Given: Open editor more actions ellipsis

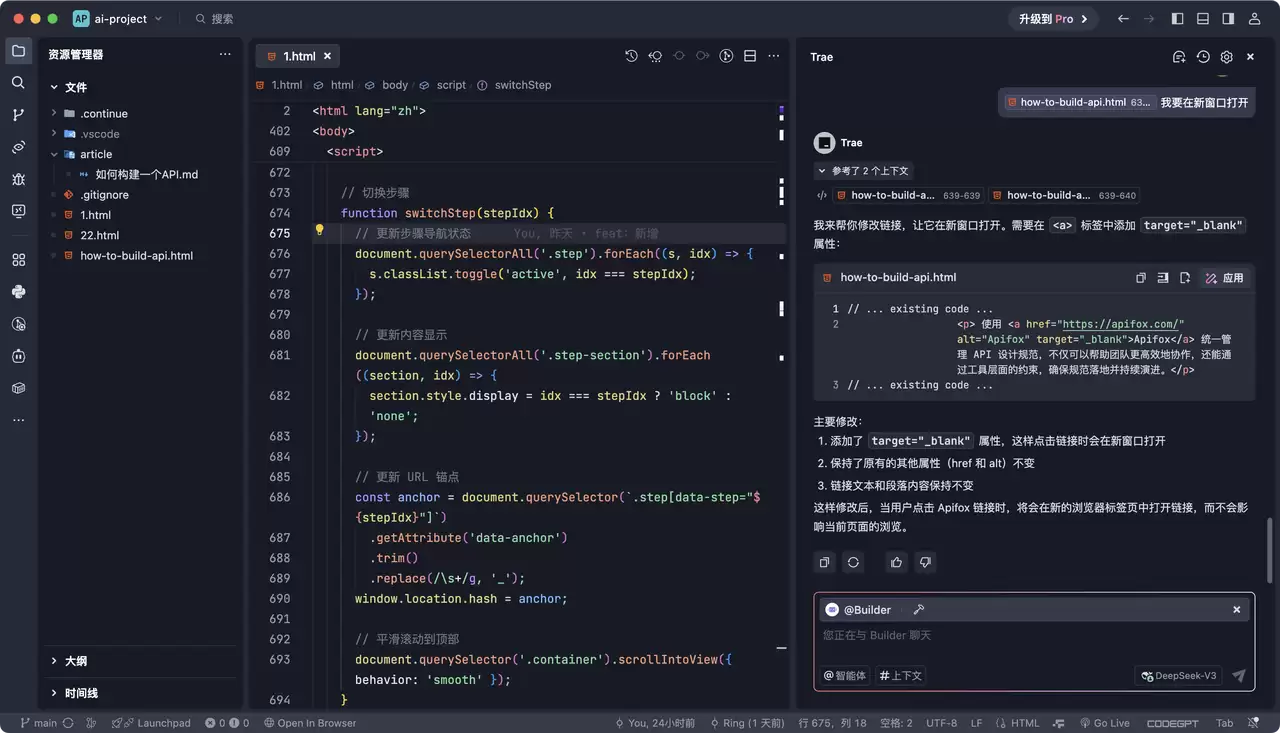Looking at the screenshot, I should pyautogui.click(x=774, y=57).
